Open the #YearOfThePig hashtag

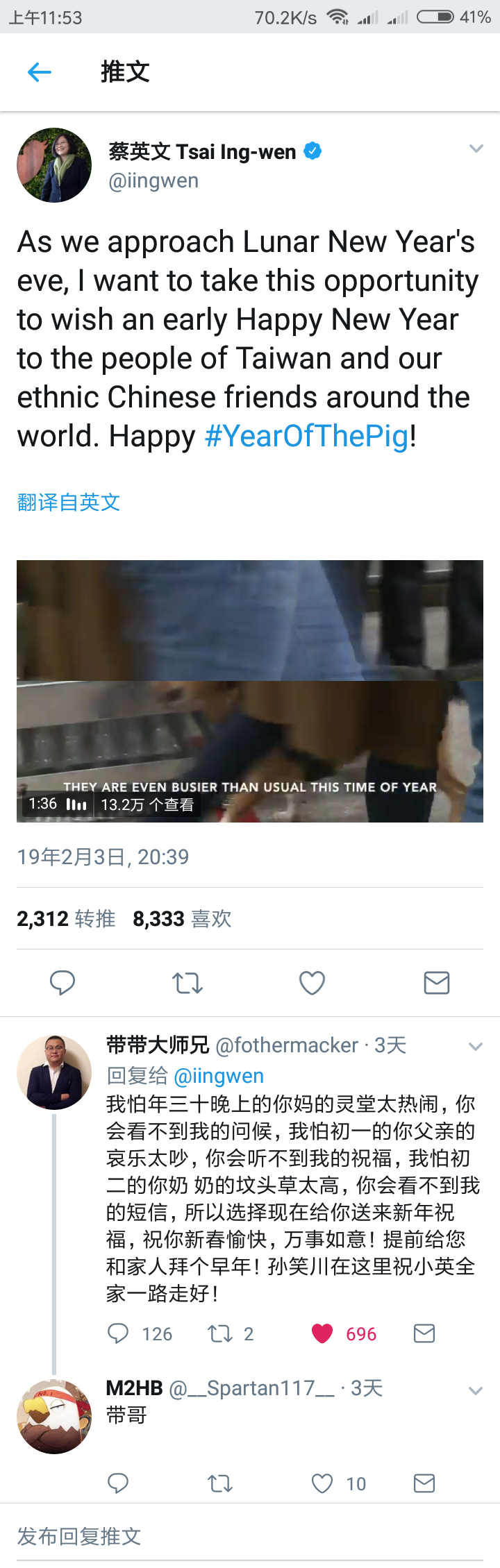tap(306, 437)
